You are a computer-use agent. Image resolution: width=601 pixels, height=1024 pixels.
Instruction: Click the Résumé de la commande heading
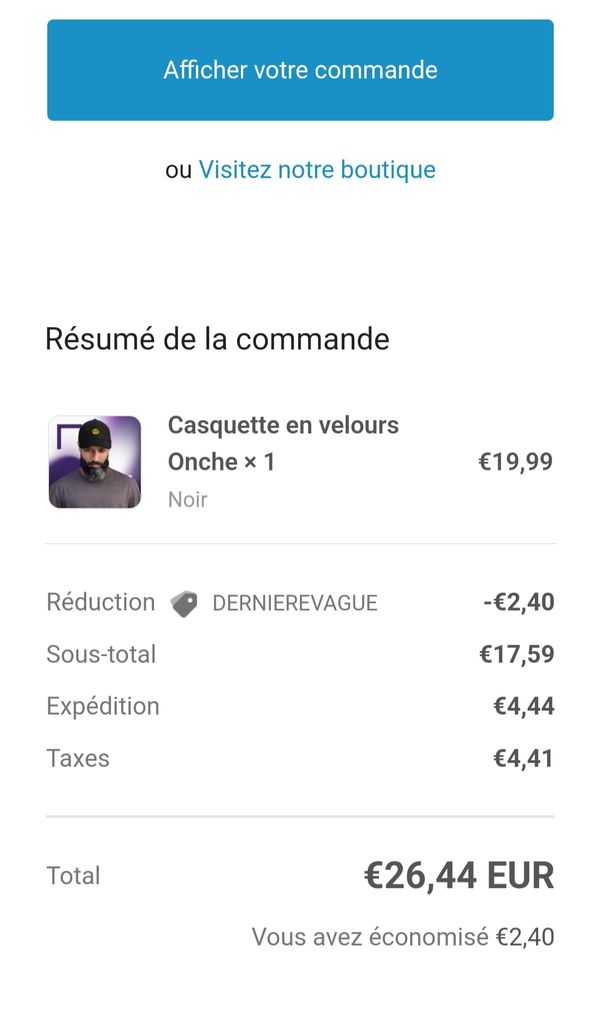(x=217, y=339)
